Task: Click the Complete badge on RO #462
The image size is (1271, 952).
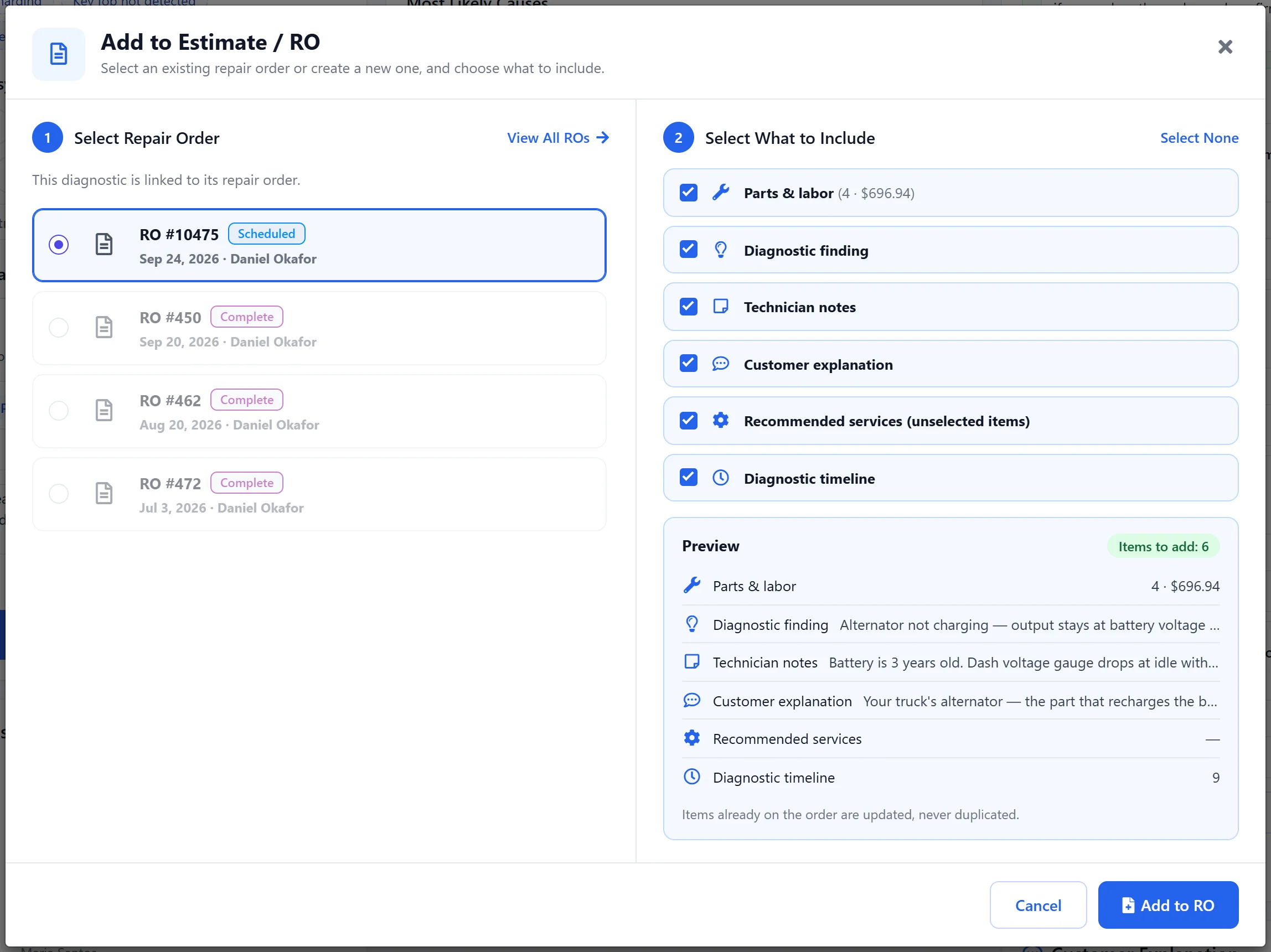Action: pyautogui.click(x=246, y=400)
